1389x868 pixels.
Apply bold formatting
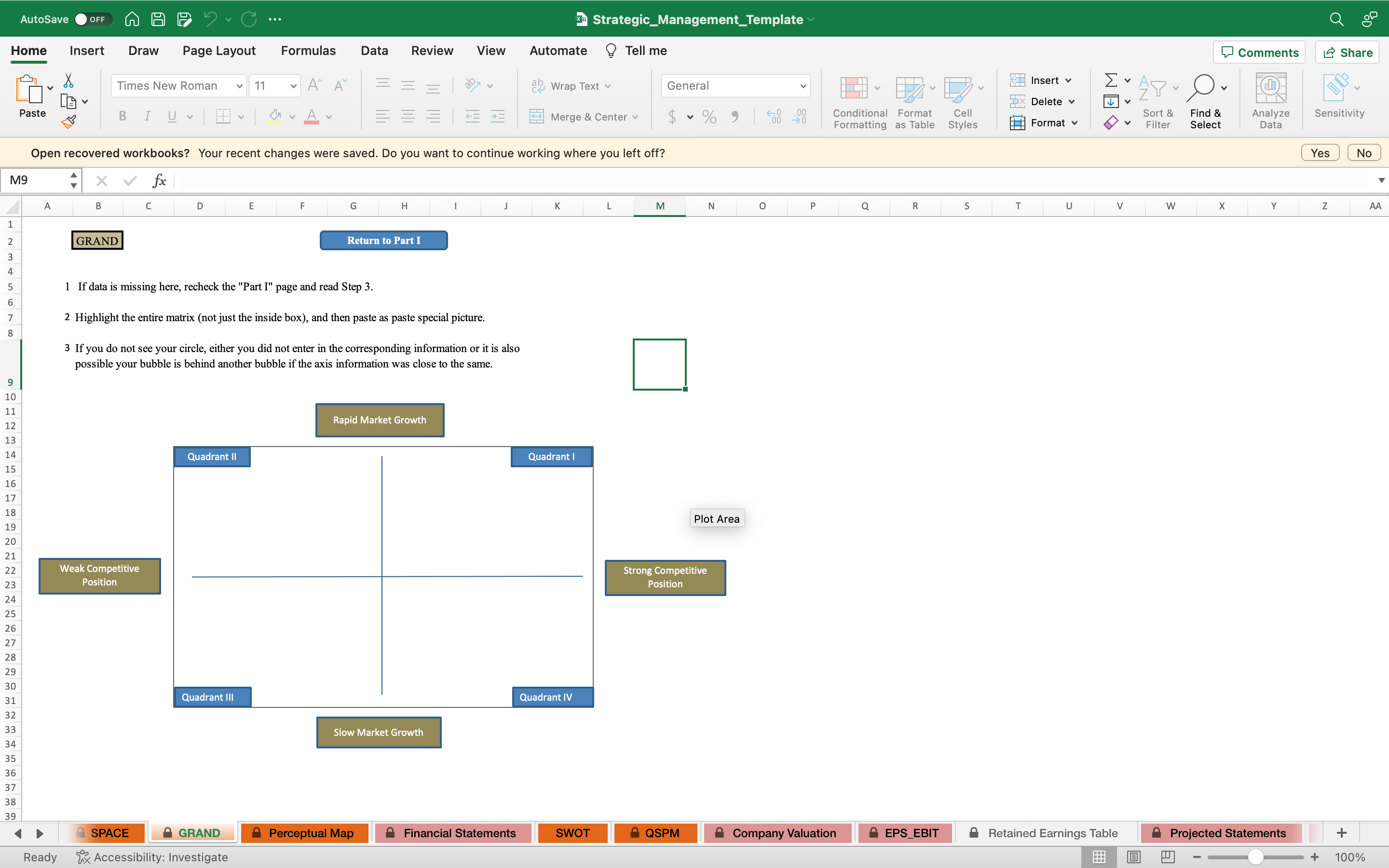[x=123, y=117]
